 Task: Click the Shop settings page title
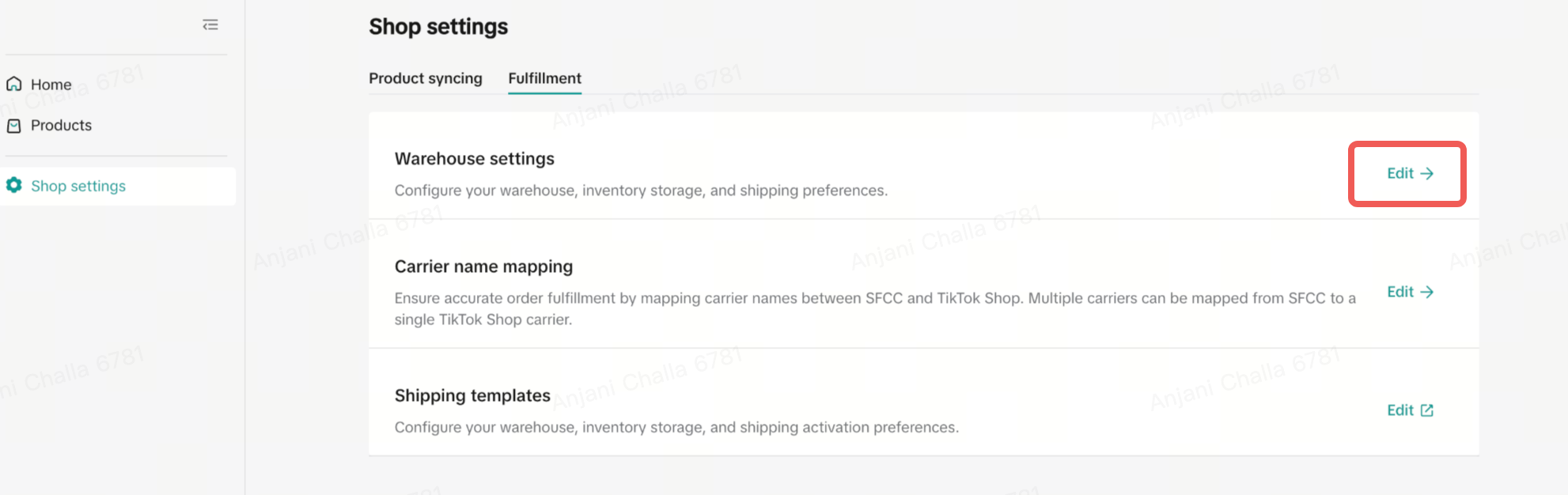438,27
